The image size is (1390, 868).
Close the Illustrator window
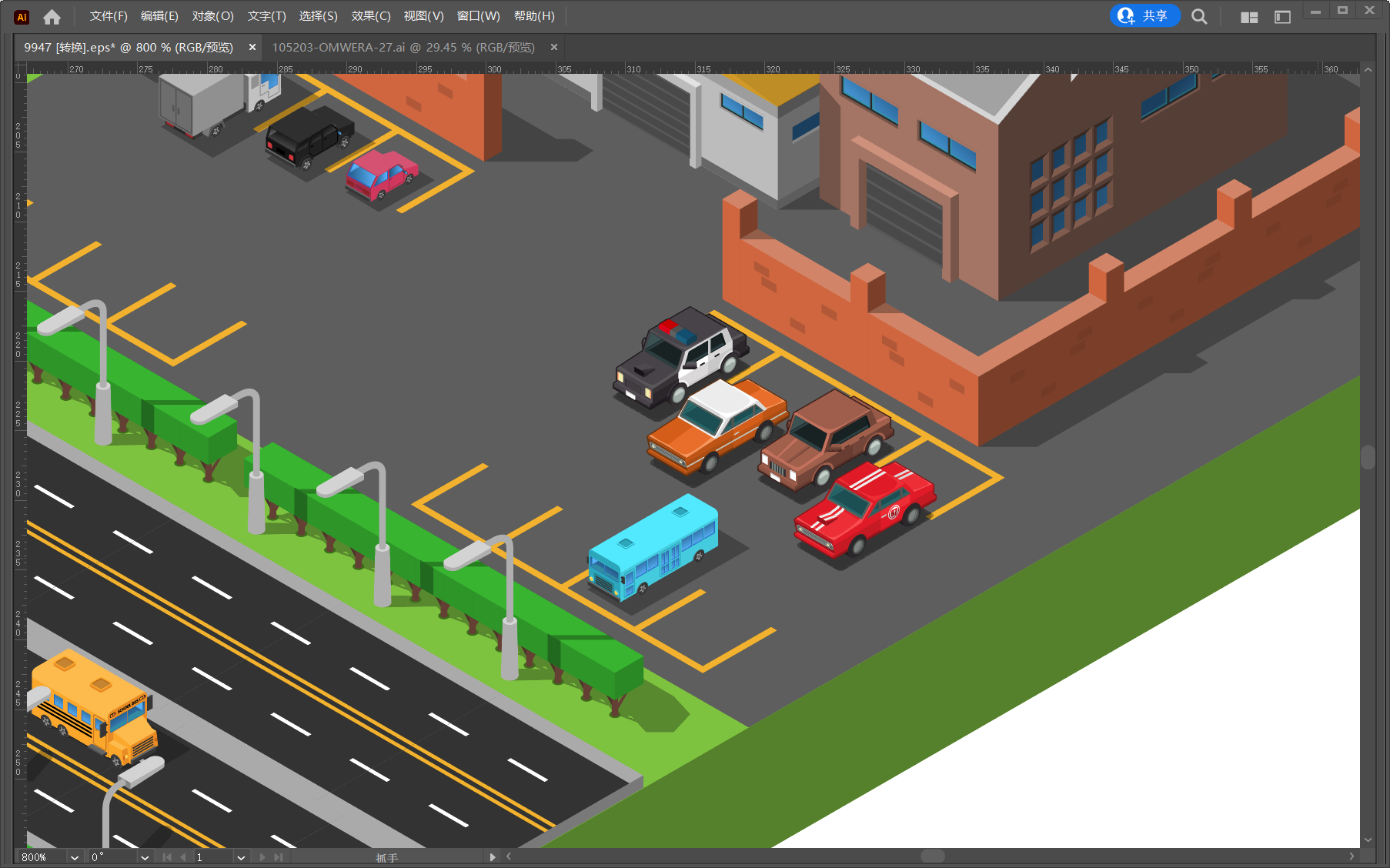1370,11
